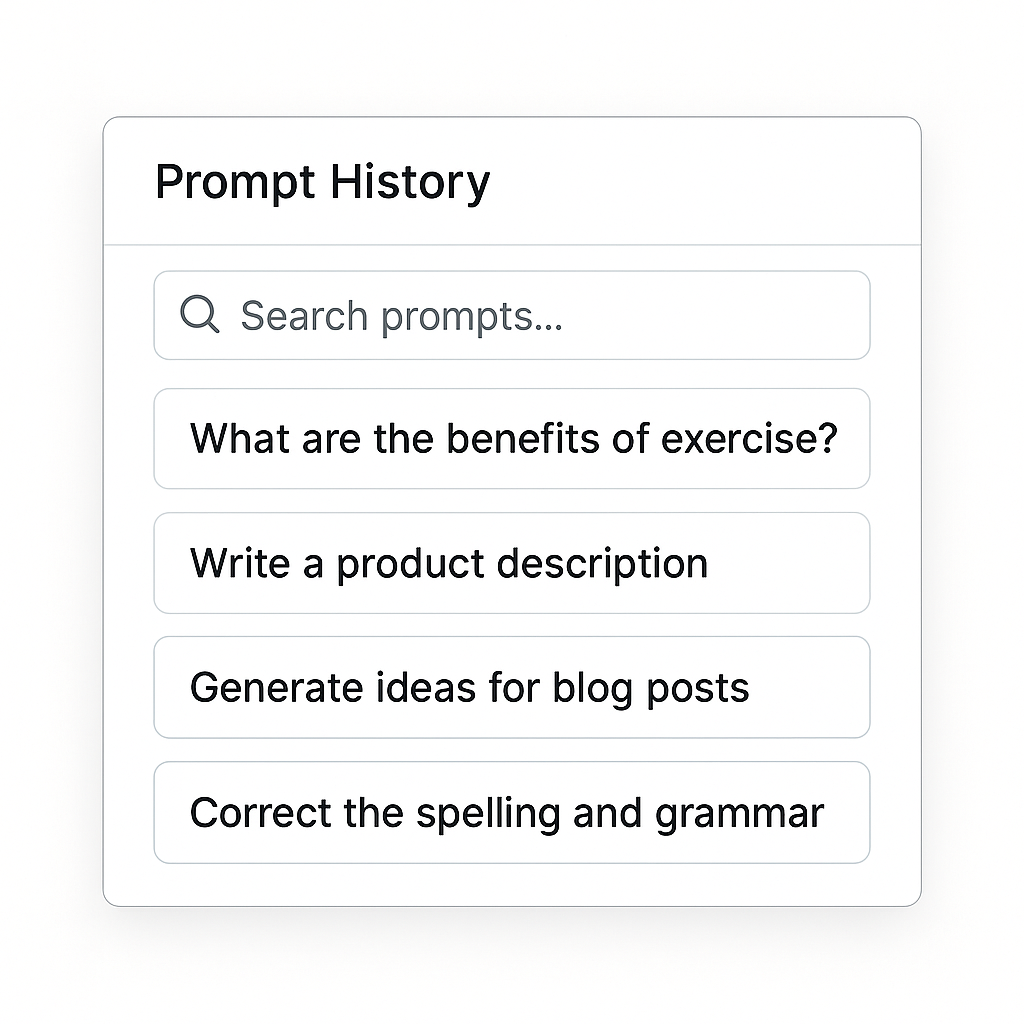The width and height of the screenshot is (1024, 1024).
Task: Select the search icon inside the prompt search bar
Action: click(x=199, y=316)
